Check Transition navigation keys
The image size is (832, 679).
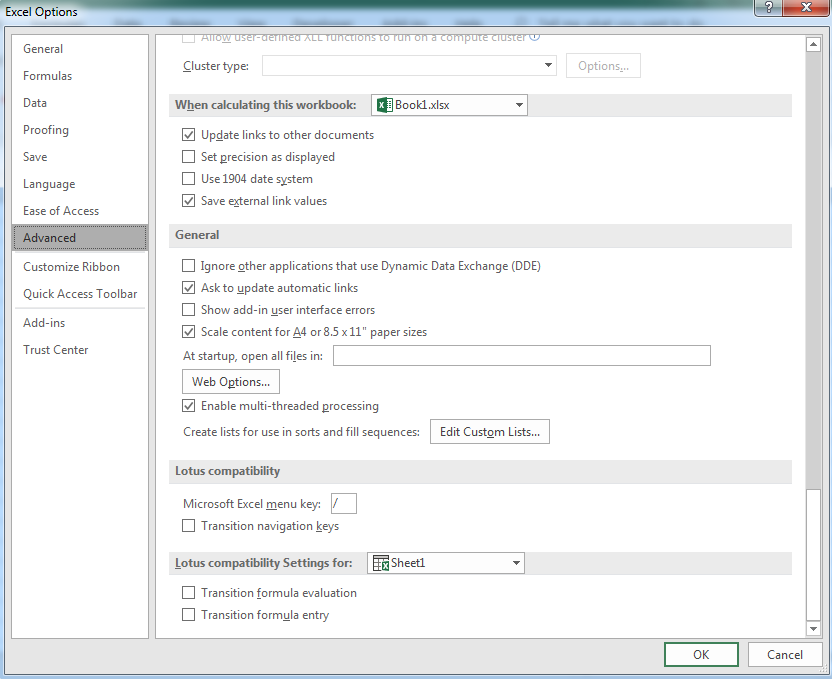click(189, 526)
